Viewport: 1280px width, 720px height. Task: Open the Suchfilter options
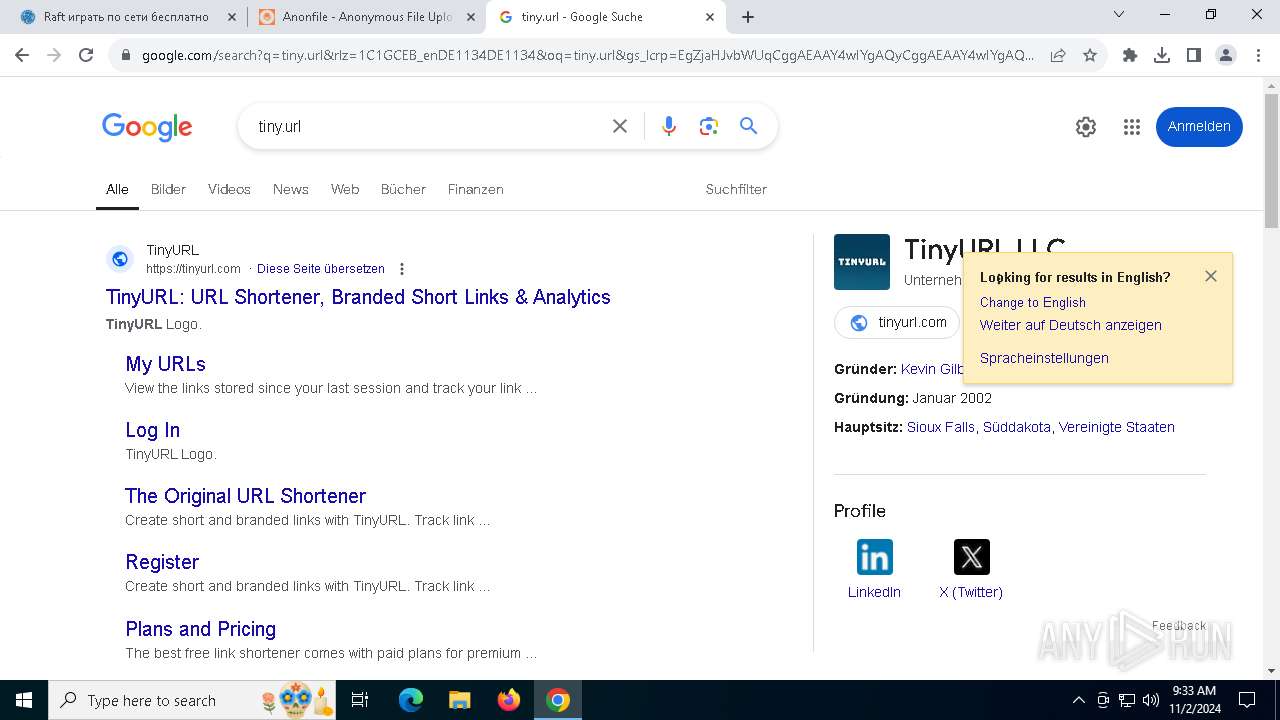[736, 189]
